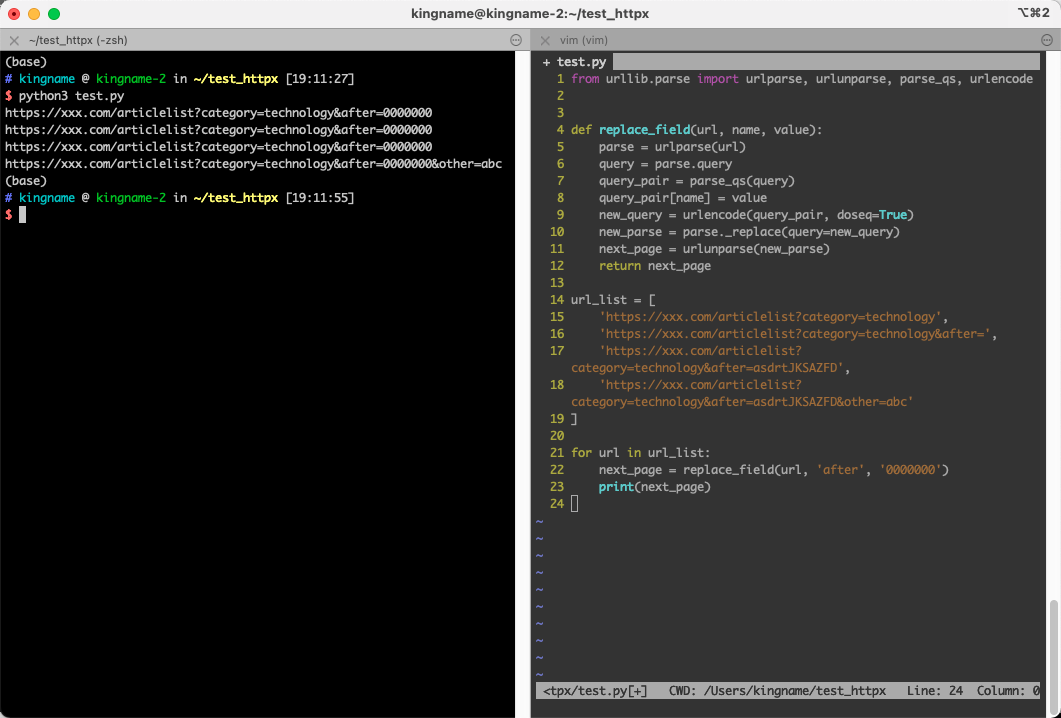Click 'parse._replace(query=new_query)' on line 10
This screenshot has height=718, width=1061.
(x=792, y=231)
